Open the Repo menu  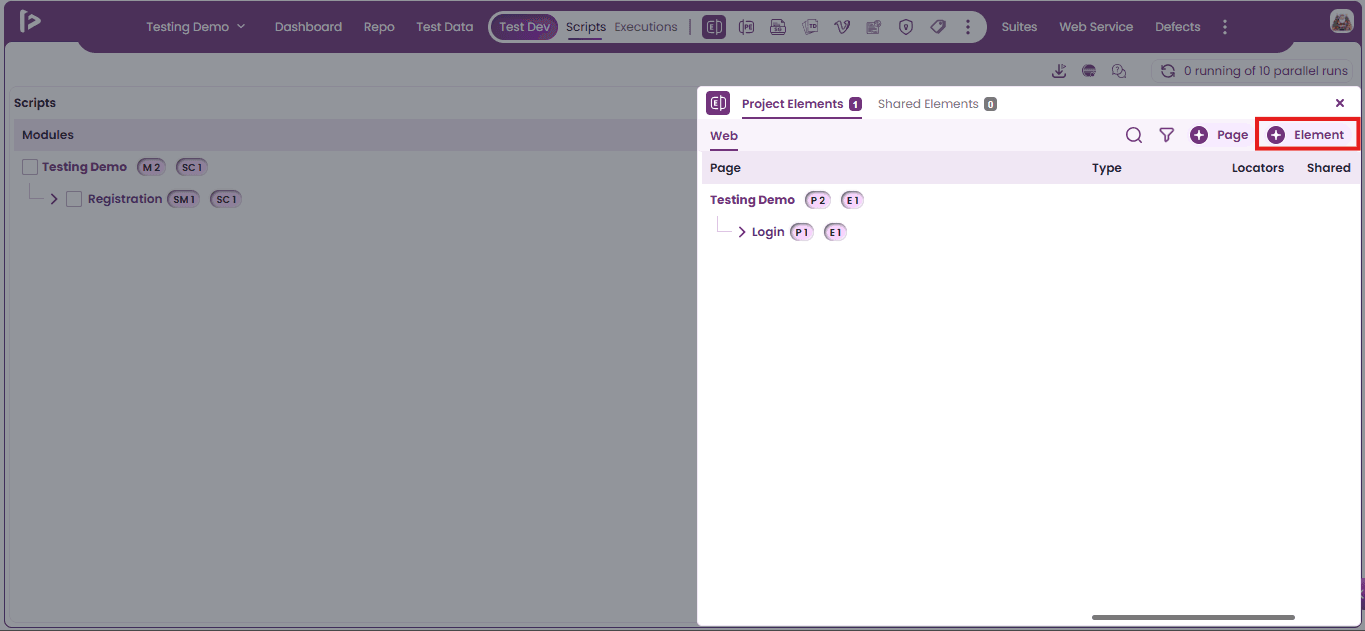[x=379, y=27]
